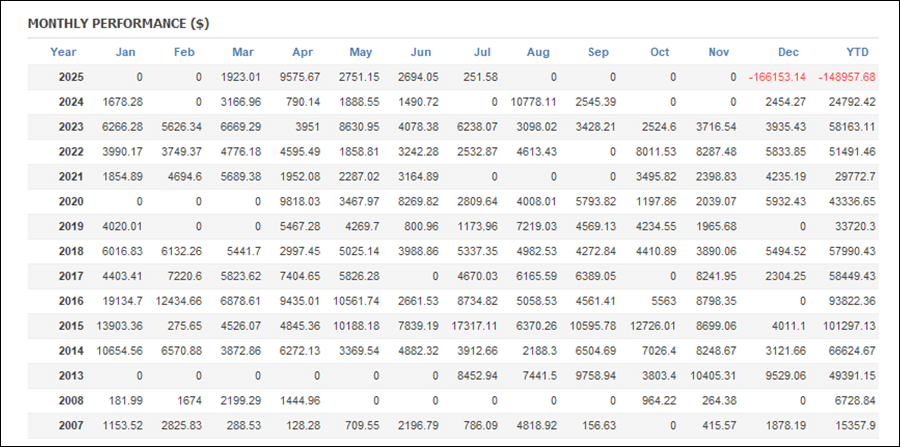This screenshot has height=447, width=900.
Task: Click the Year column header
Action: pyautogui.click(x=63, y=52)
